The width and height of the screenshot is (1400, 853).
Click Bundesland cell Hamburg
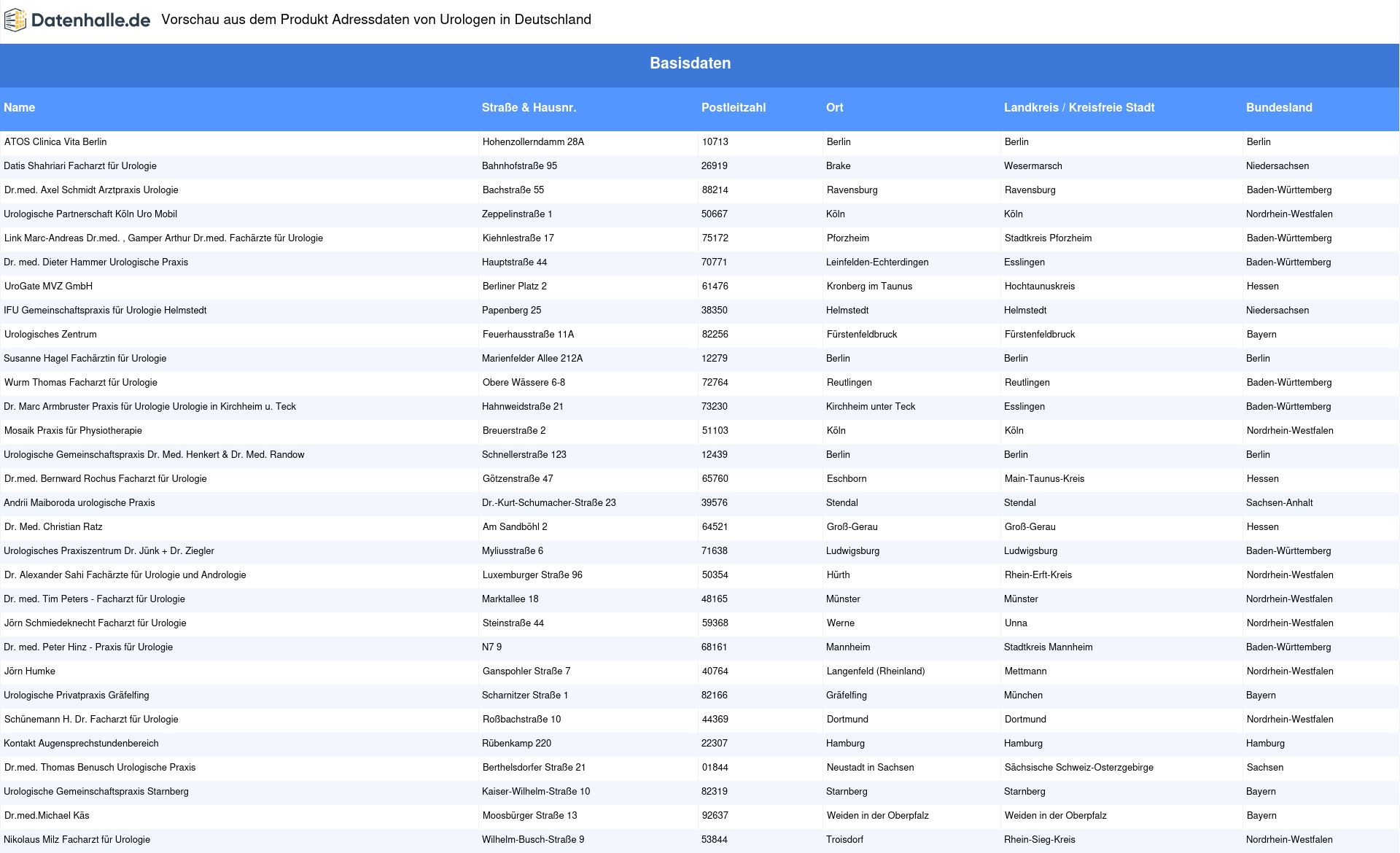point(1266,743)
